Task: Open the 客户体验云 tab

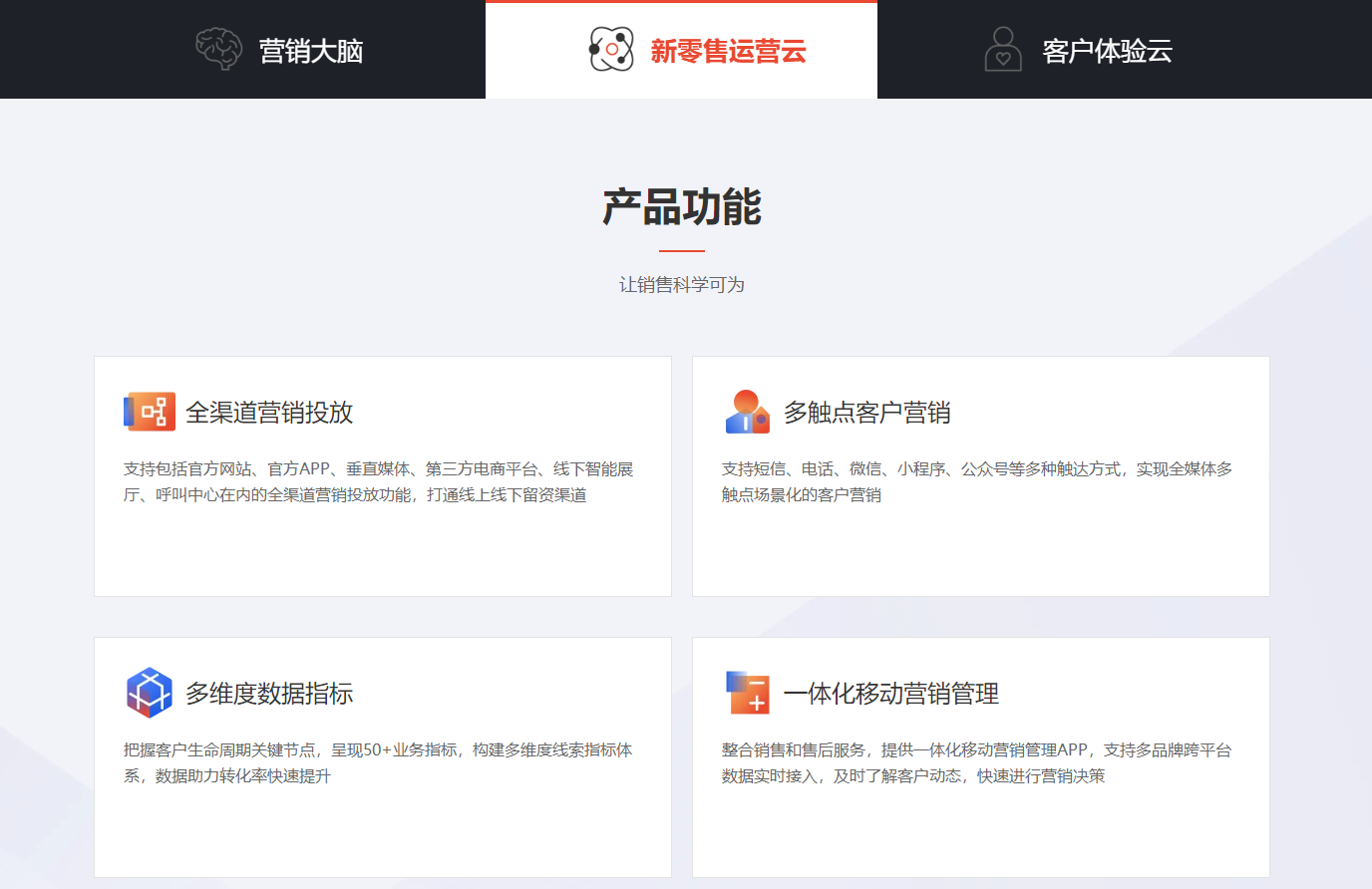Action: [1107, 51]
